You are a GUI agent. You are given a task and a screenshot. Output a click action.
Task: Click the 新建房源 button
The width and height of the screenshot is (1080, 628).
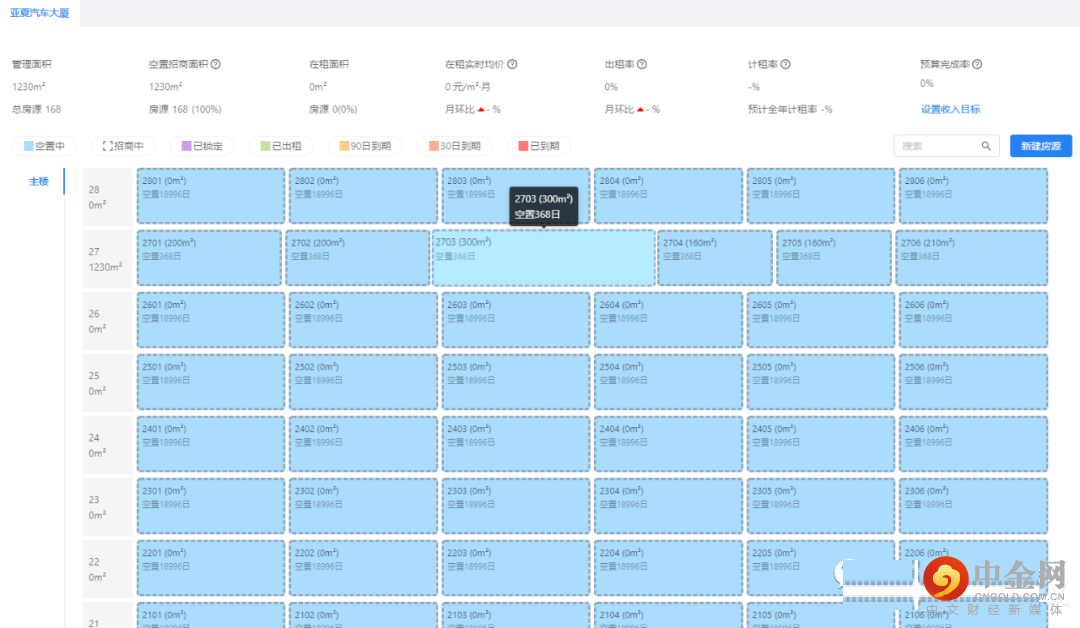click(1041, 146)
